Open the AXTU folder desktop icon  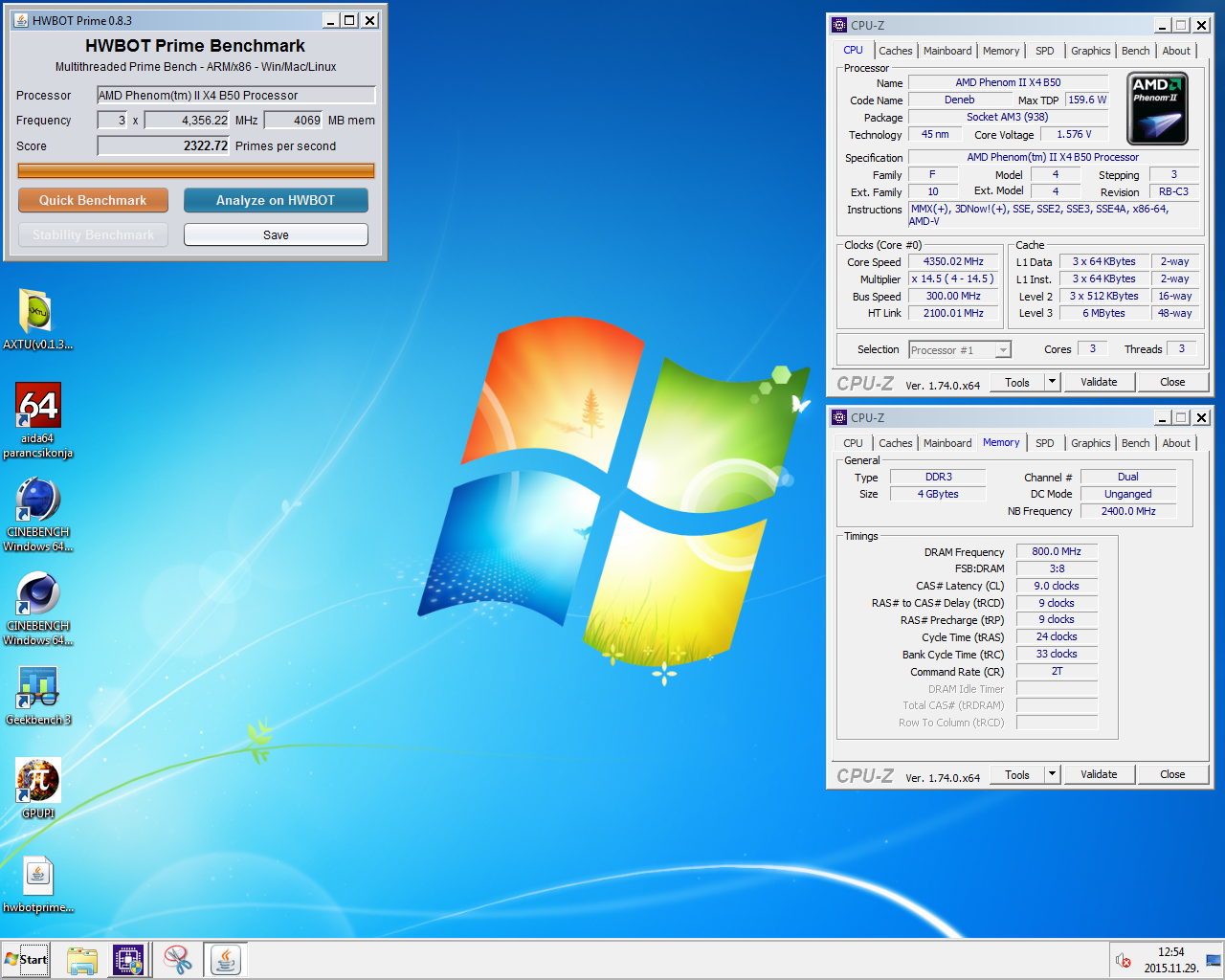click(x=37, y=320)
